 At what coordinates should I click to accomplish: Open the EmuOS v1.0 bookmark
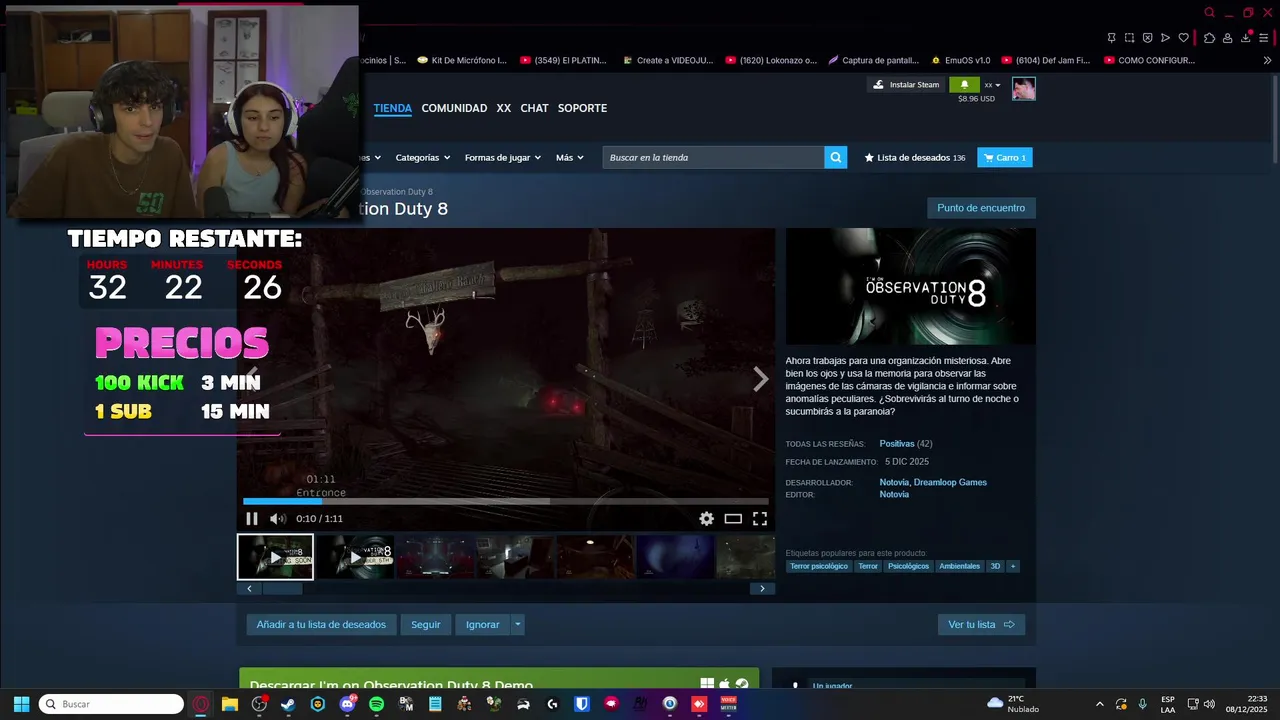960,60
